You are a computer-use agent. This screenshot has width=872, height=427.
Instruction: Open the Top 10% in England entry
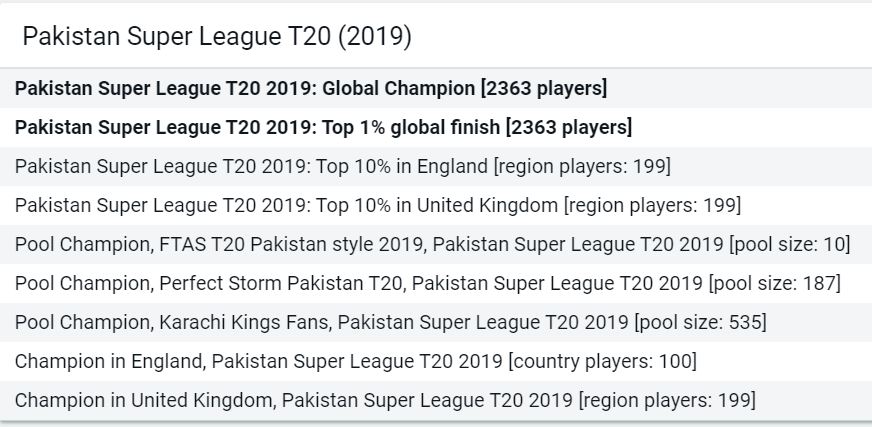tap(436, 166)
